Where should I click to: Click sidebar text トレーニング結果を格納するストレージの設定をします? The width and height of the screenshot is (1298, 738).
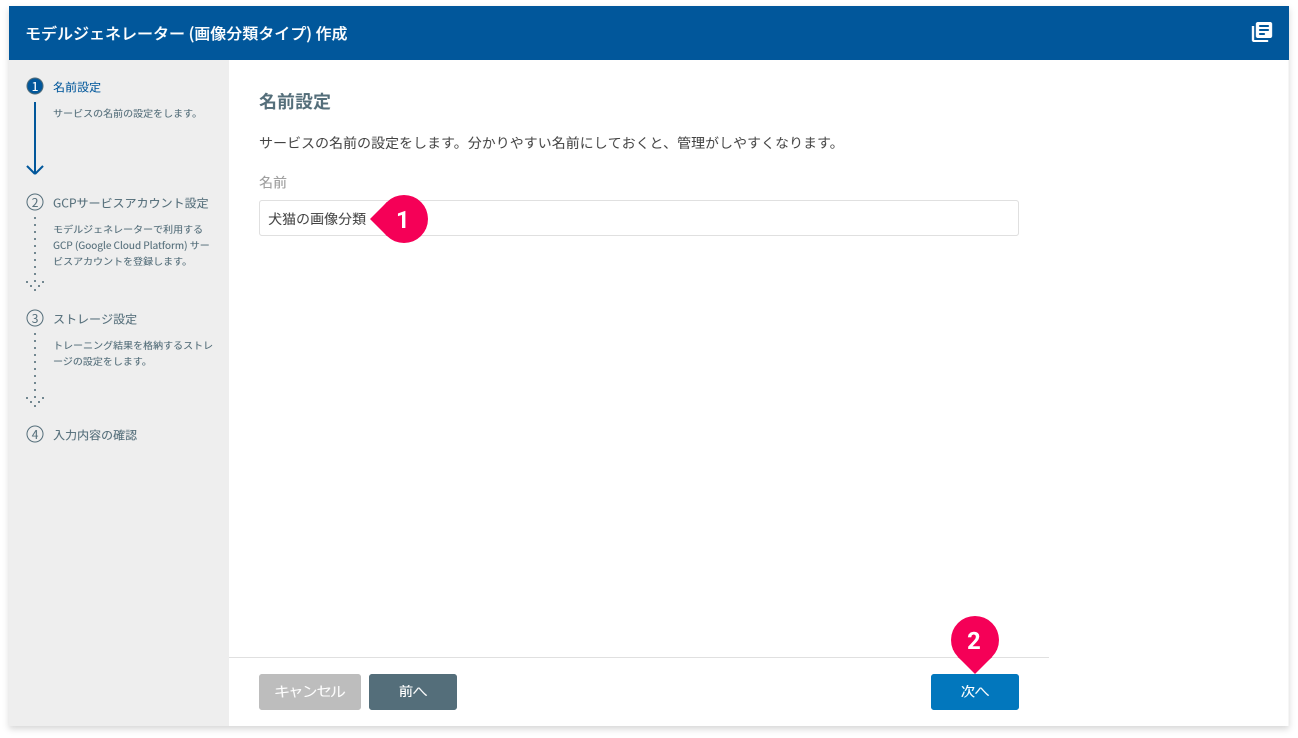pyautogui.click(x=133, y=353)
